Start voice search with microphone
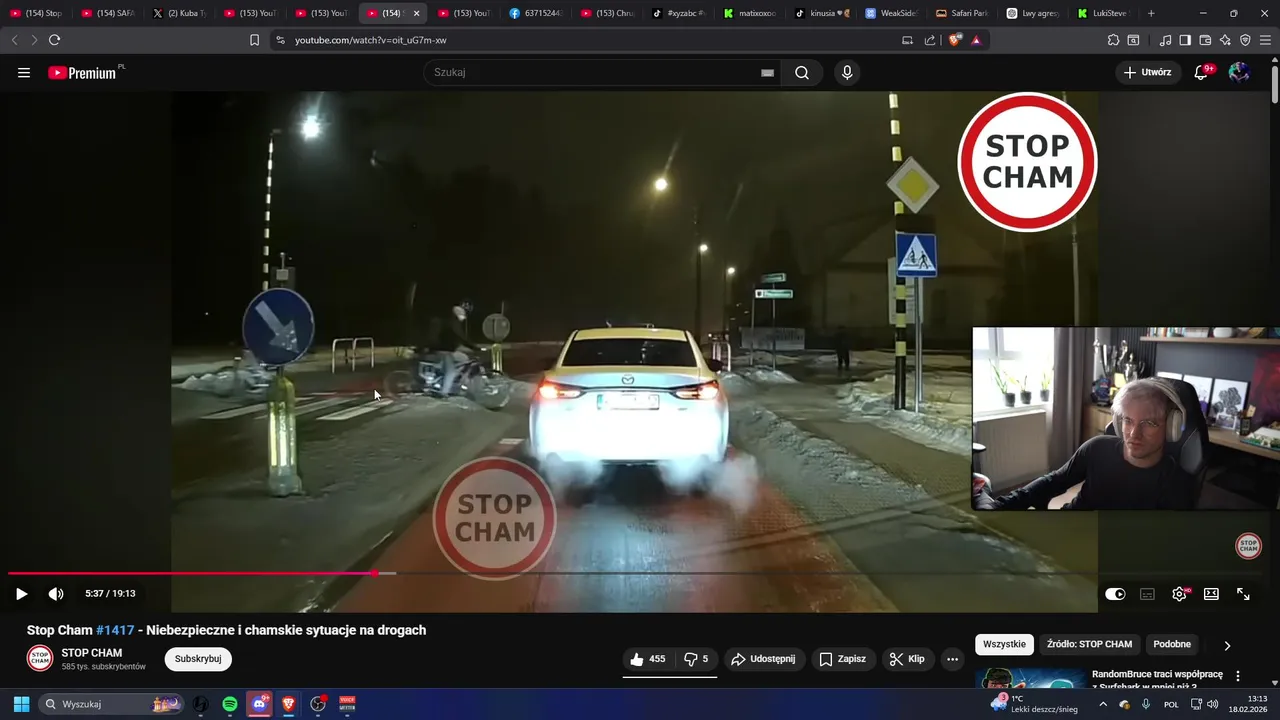Viewport: 1280px width, 720px height. click(847, 73)
